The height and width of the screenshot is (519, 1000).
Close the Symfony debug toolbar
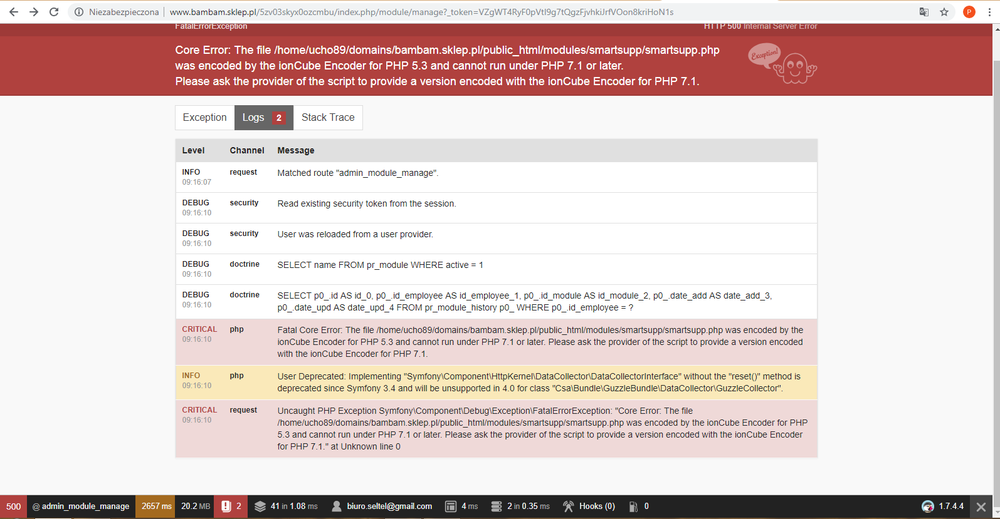981,507
